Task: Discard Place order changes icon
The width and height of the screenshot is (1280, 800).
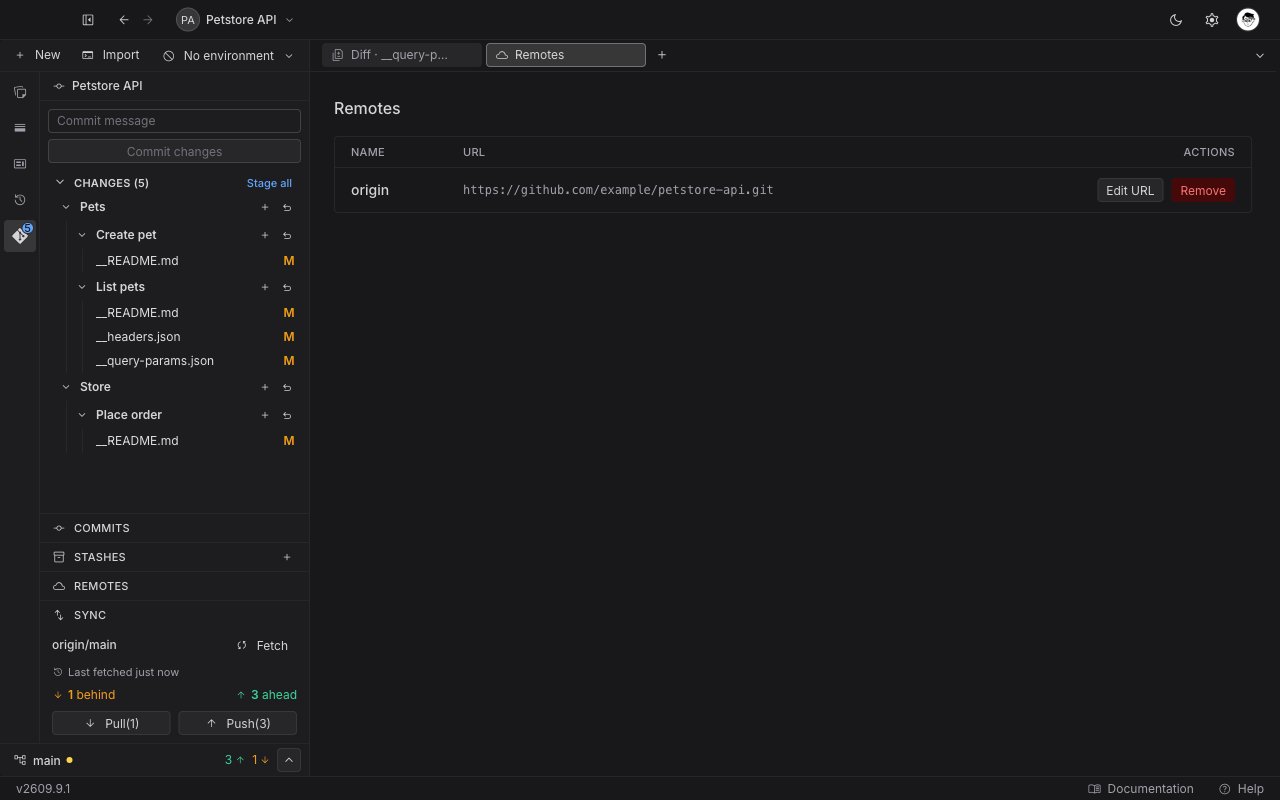Action: [287, 415]
